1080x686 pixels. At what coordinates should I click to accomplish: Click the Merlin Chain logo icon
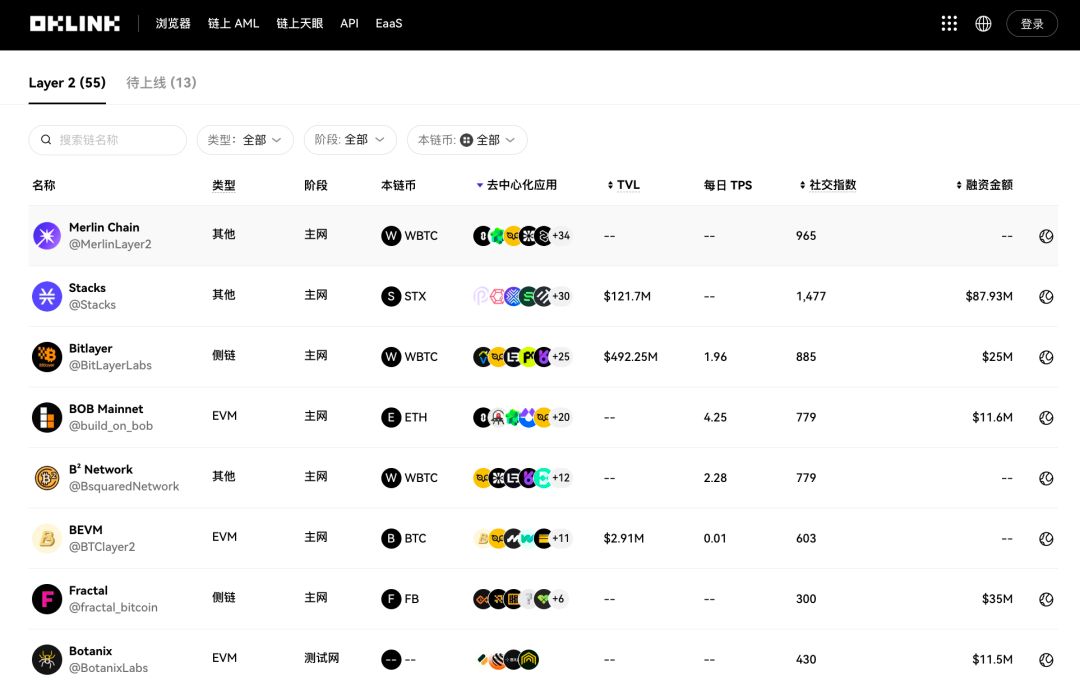47,236
